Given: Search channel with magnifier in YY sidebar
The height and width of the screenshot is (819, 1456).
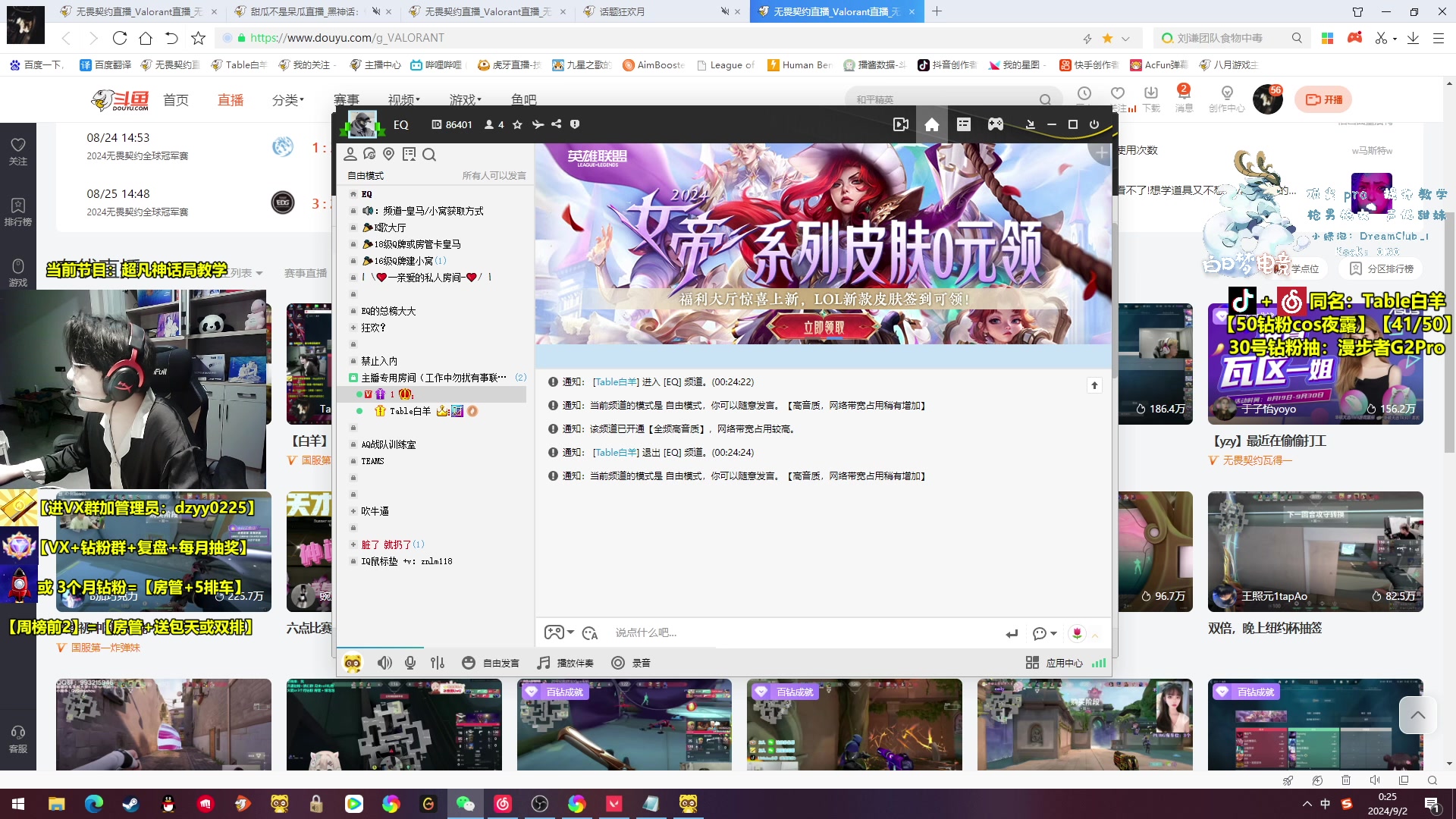Looking at the screenshot, I should pos(429,154).
